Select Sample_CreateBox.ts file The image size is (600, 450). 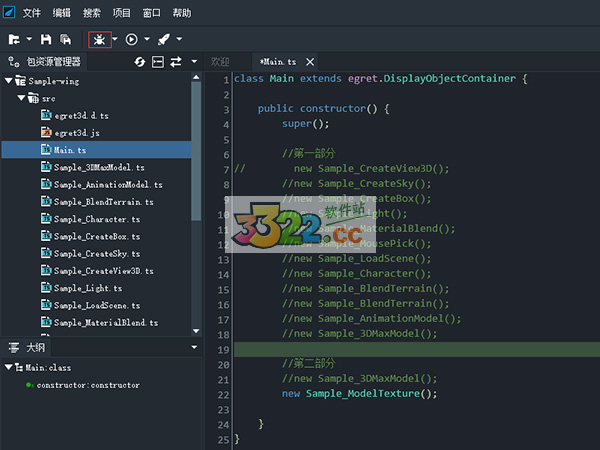tap(97, 236)
